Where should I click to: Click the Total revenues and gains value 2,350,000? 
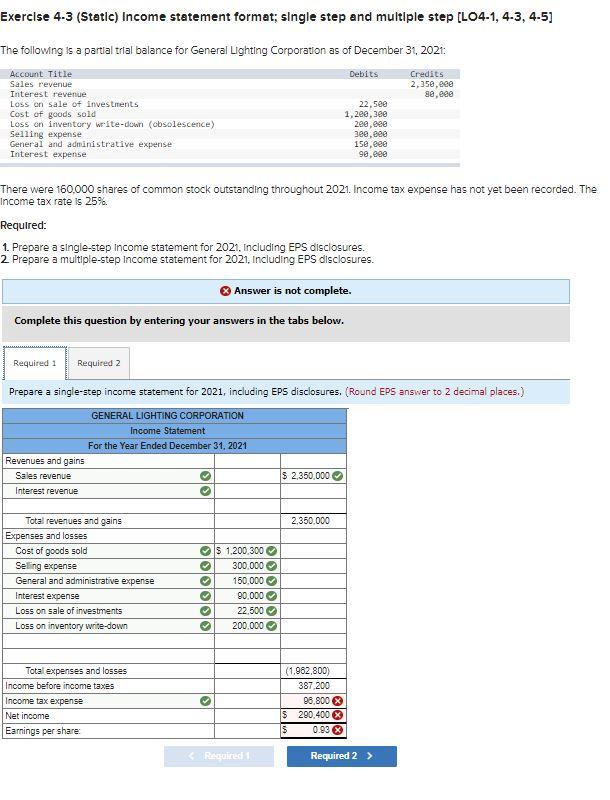311,521
